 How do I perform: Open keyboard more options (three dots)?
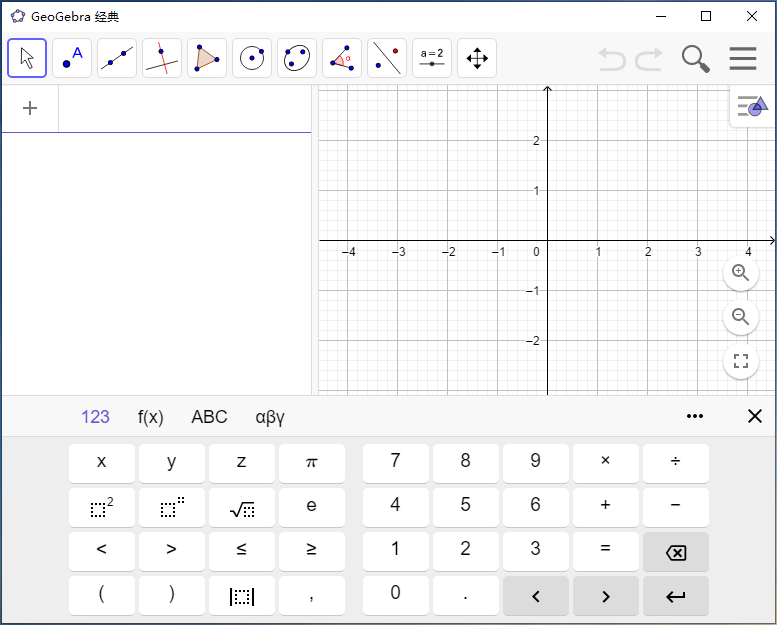click(695, 416)
